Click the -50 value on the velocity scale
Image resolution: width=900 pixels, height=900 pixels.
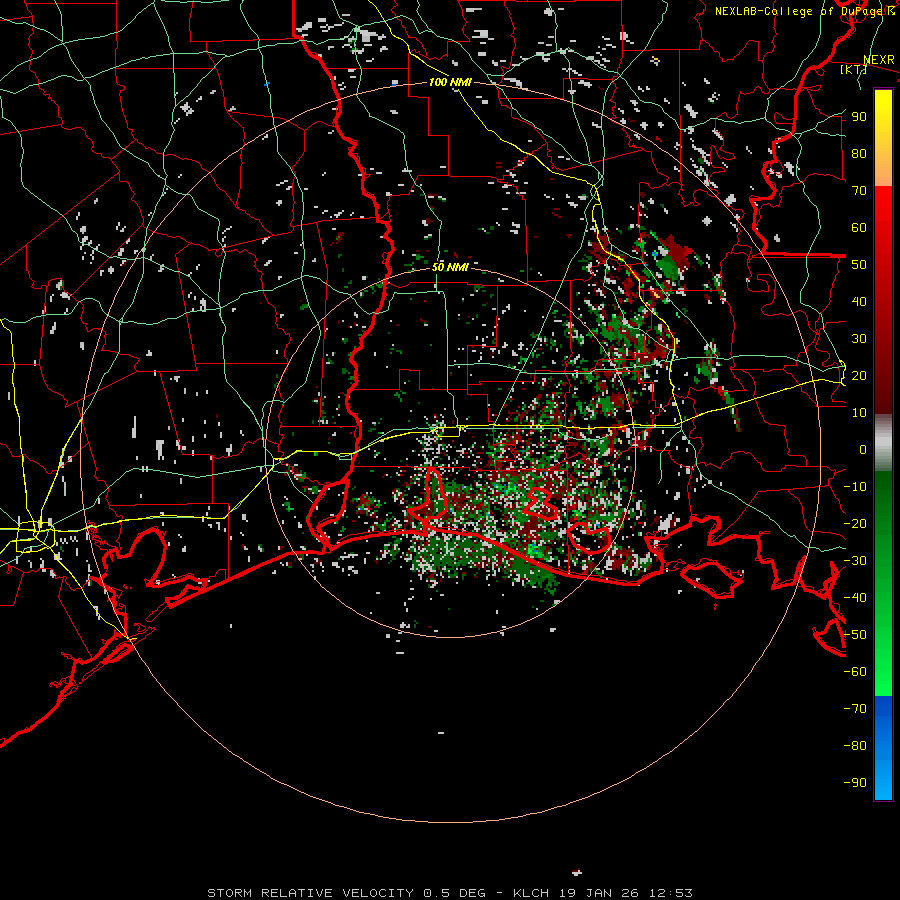coord(855,635)
